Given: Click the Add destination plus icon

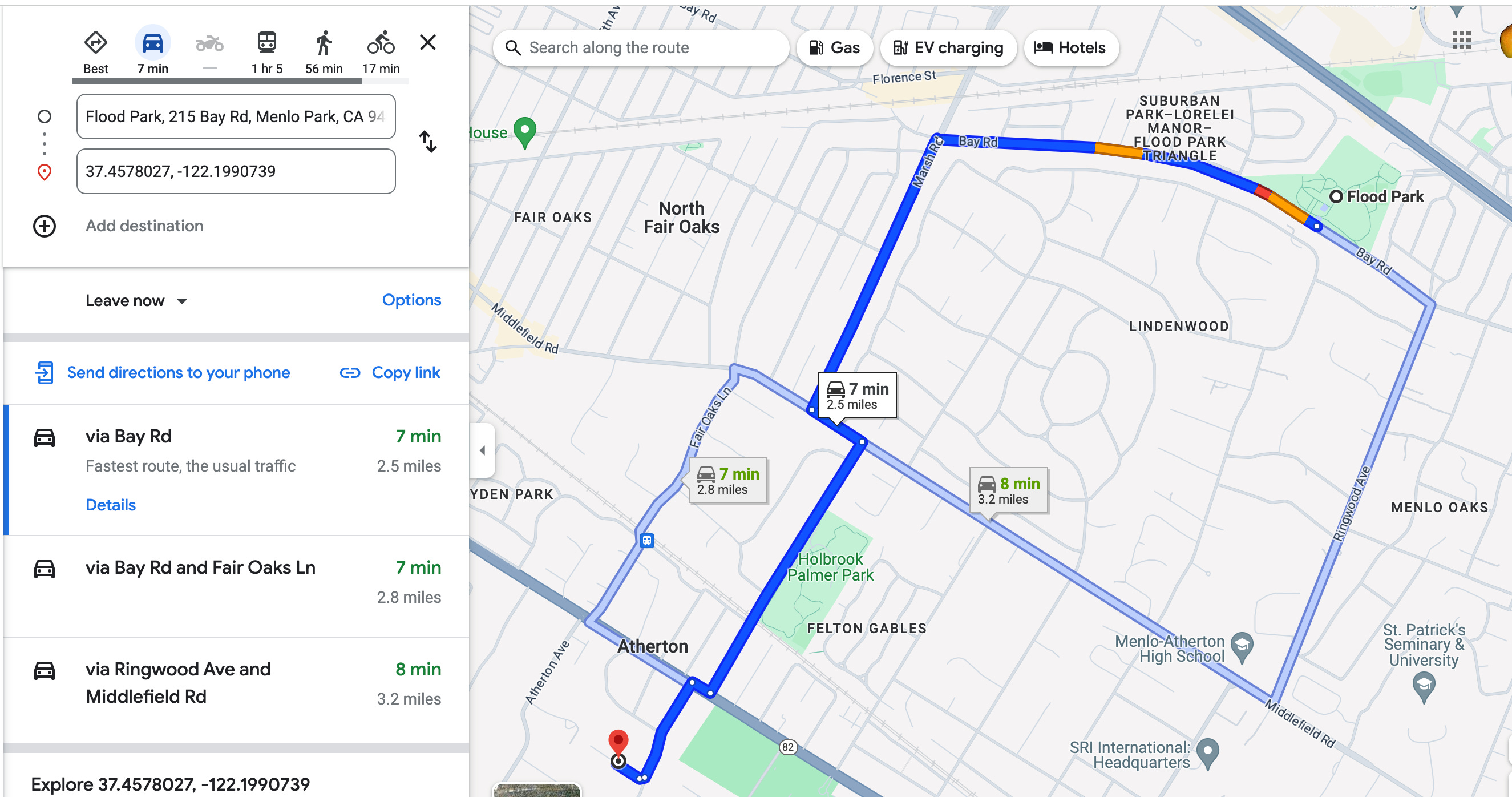Looking at the screenshot, I should tap(45, 226).
